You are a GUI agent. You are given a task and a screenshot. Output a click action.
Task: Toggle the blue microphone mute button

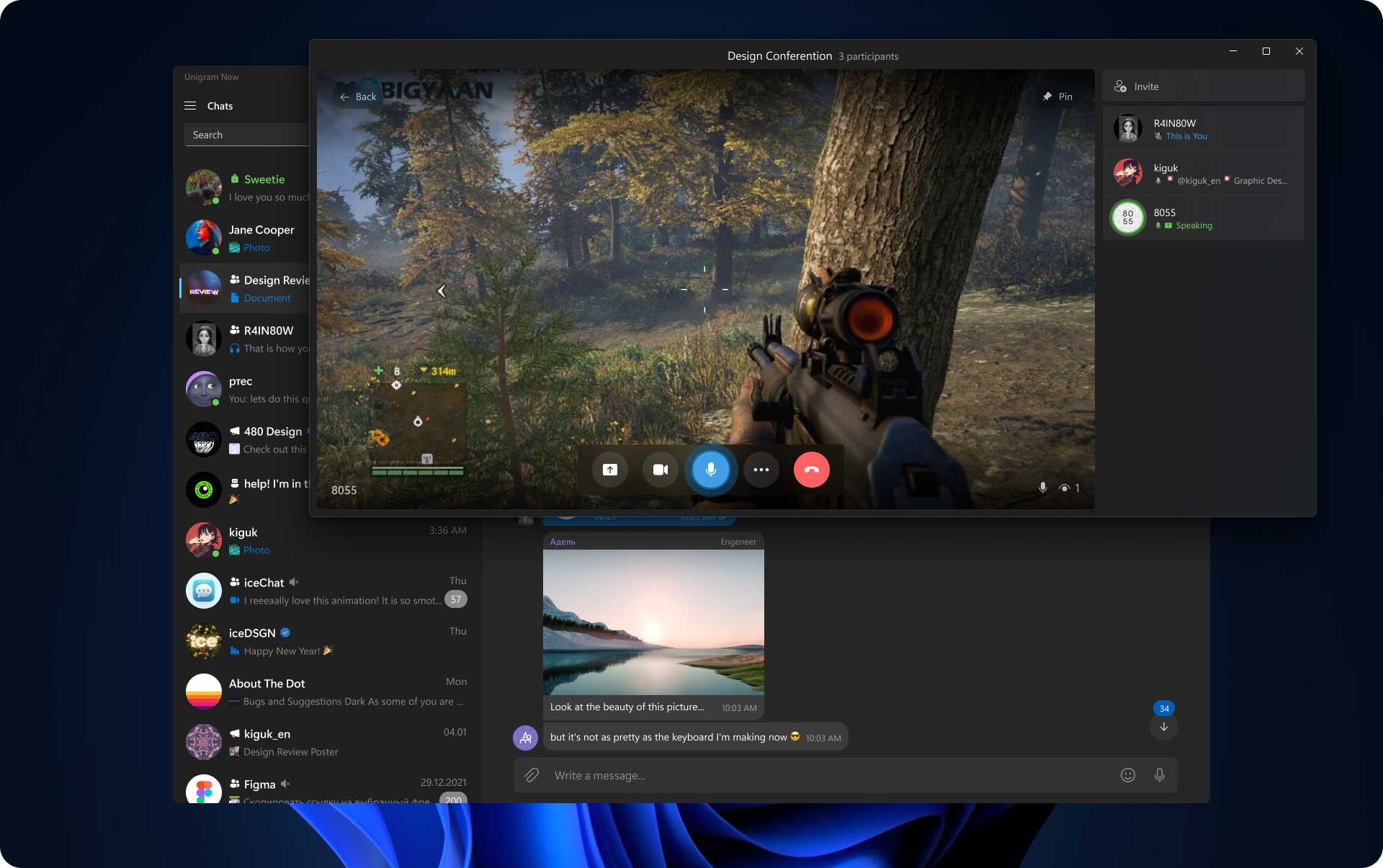click(x=711, y=470)
